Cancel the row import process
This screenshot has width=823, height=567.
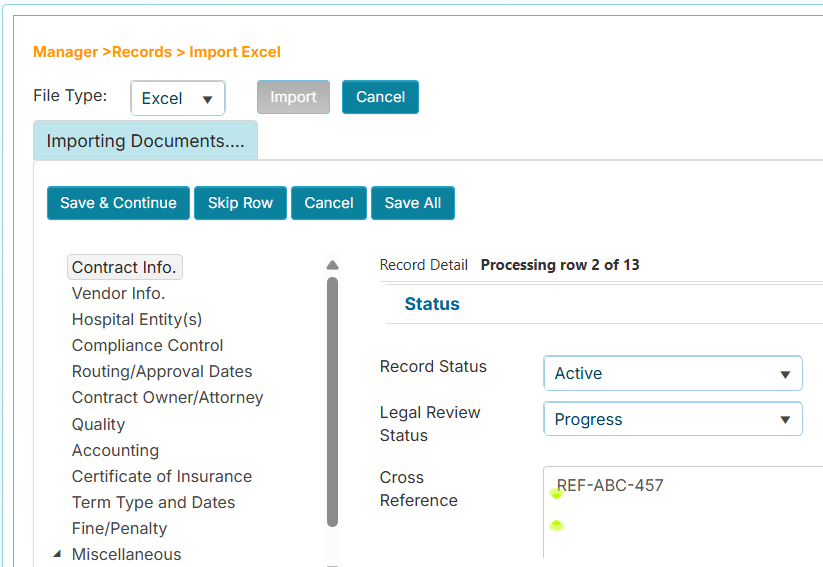pos(329,203)
